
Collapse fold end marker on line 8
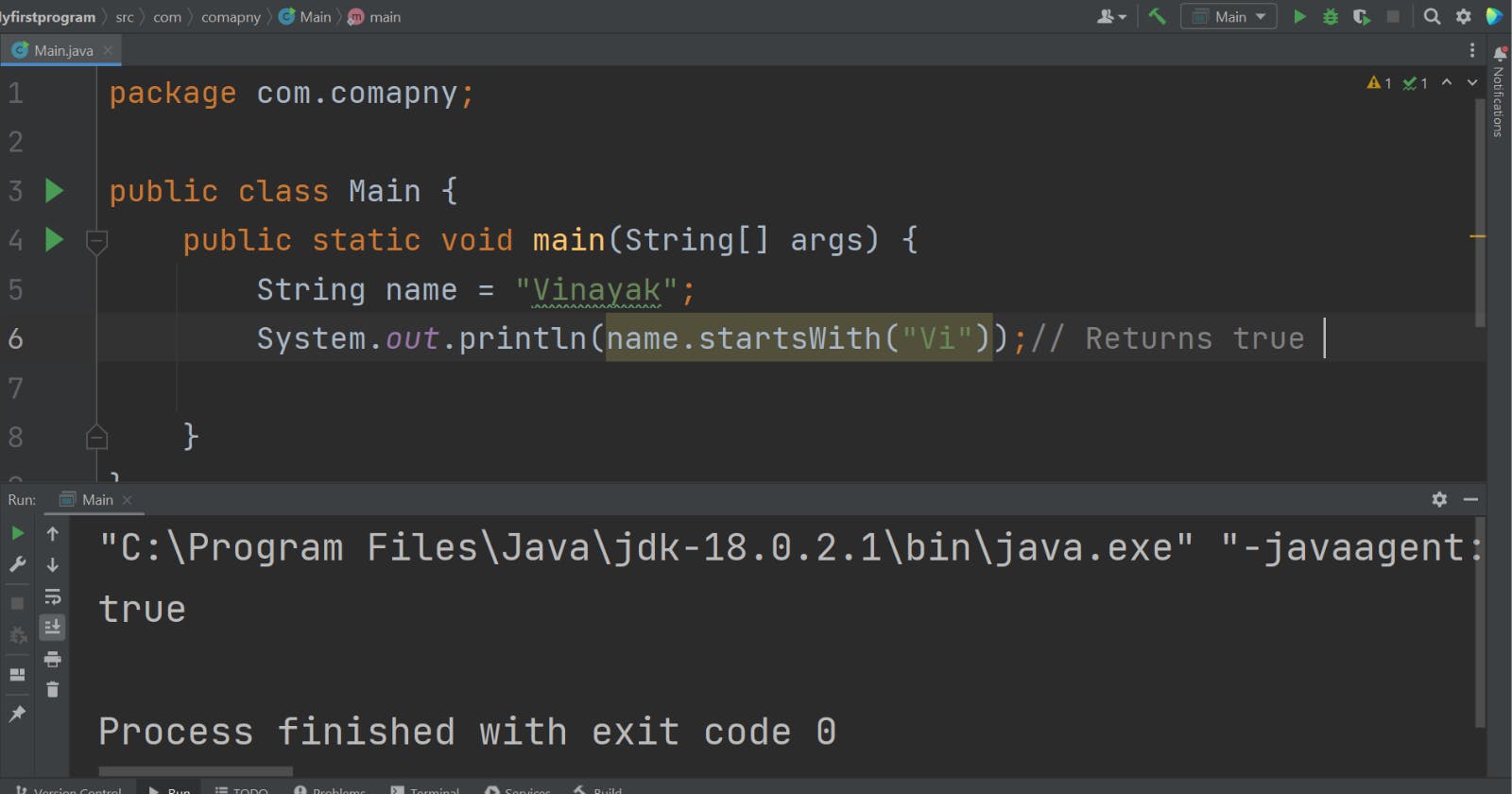point(96,436)
